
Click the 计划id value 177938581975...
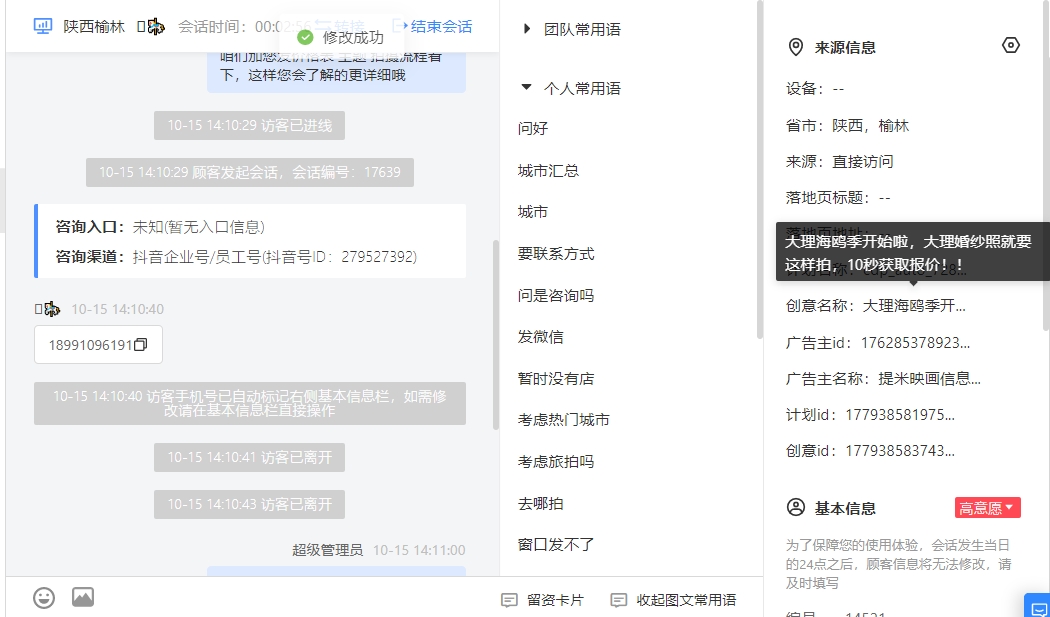900,415
